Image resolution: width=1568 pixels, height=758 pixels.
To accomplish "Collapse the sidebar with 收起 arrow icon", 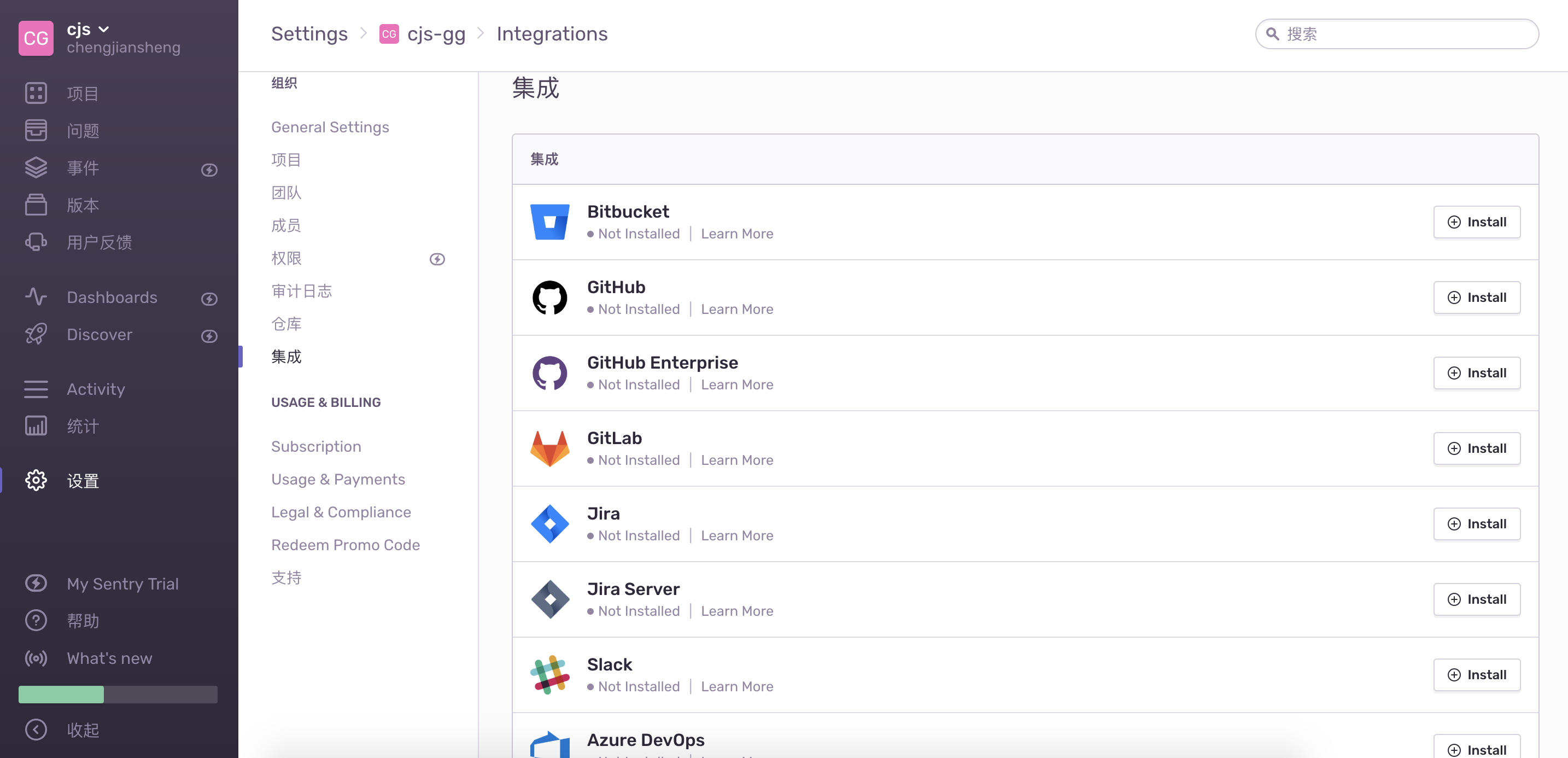I will [x=36, y=730].
